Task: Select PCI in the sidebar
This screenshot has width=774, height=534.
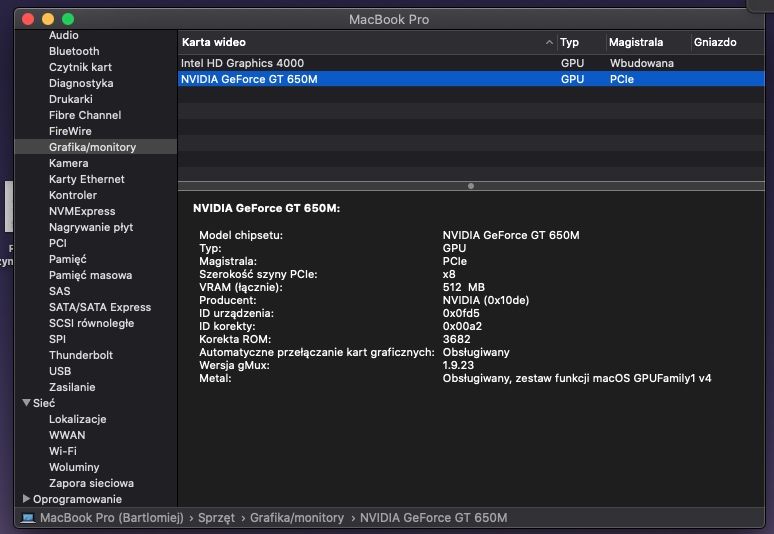Action: pos(57,243)
